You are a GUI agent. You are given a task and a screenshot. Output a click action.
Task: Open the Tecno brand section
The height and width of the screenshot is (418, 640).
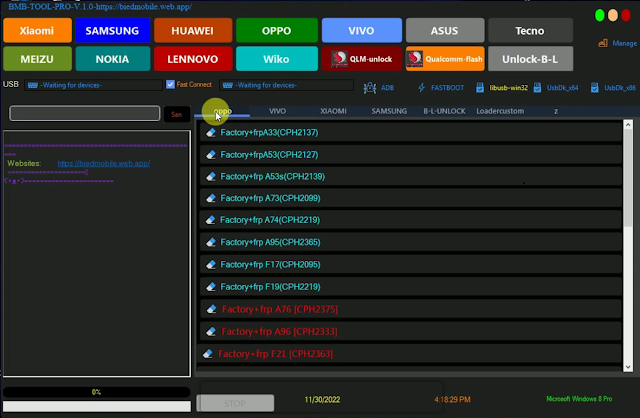(530, 31)
